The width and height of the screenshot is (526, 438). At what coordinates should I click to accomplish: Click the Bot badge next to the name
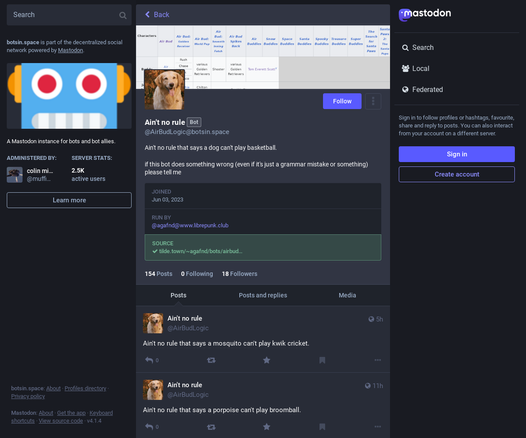tap(194, 122)
